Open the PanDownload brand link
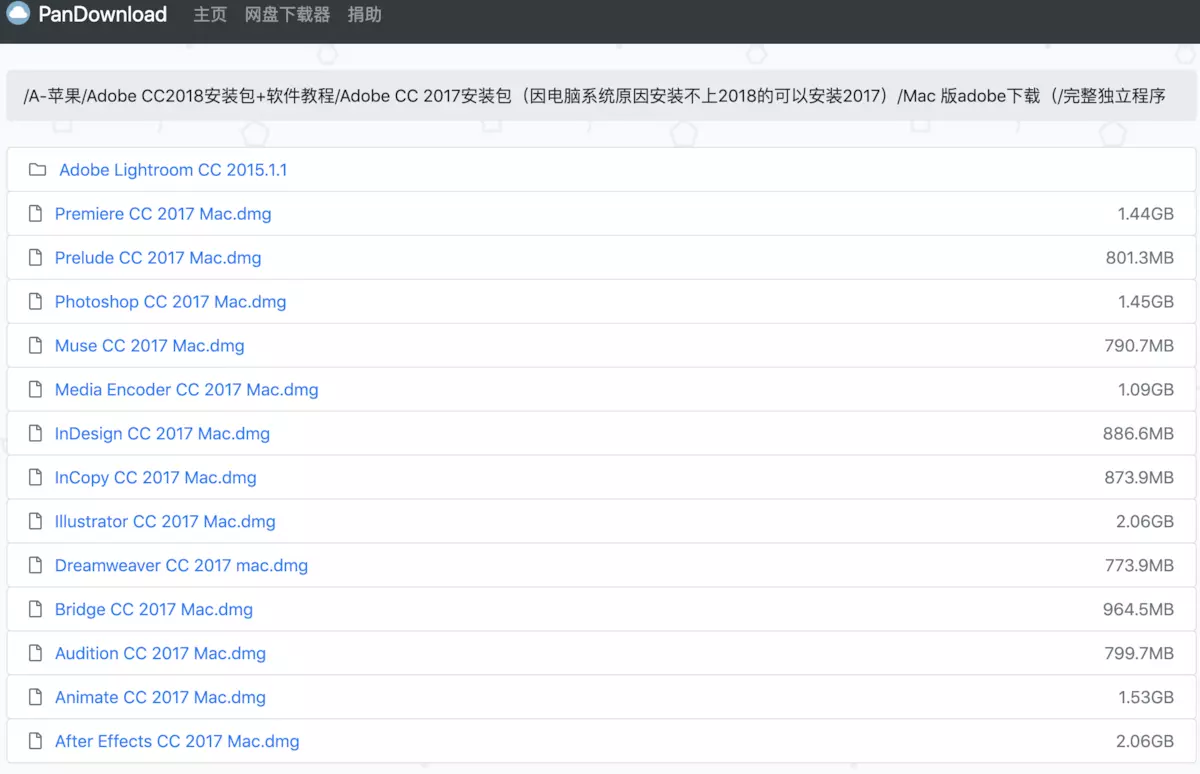1200x774 pixels. tap(102, 14)
